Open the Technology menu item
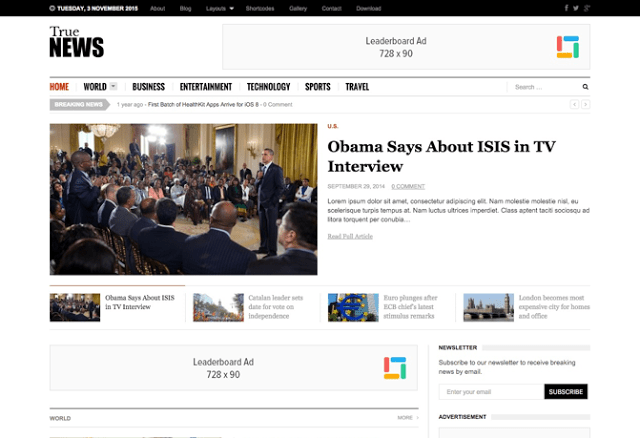Screen dimensions: 640x438 pos(268,87)
